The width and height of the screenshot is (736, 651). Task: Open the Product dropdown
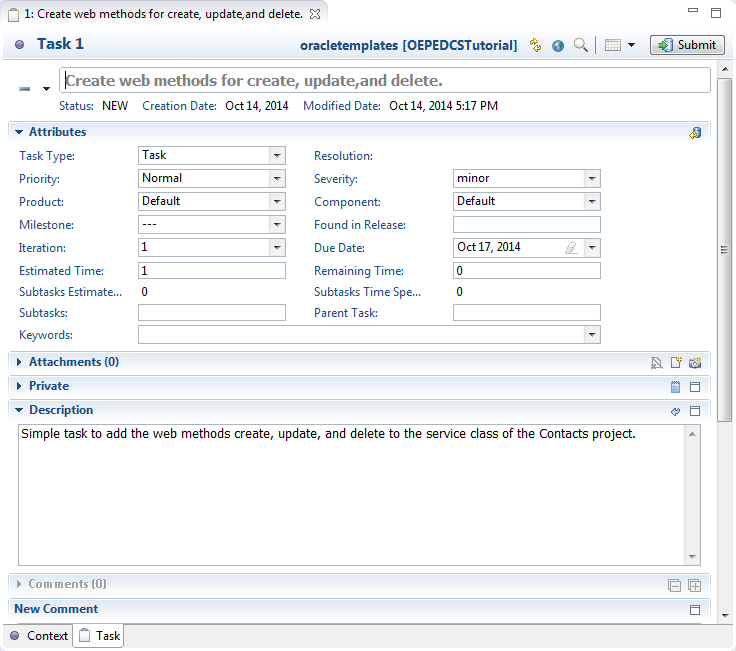[x=277, y=201]
